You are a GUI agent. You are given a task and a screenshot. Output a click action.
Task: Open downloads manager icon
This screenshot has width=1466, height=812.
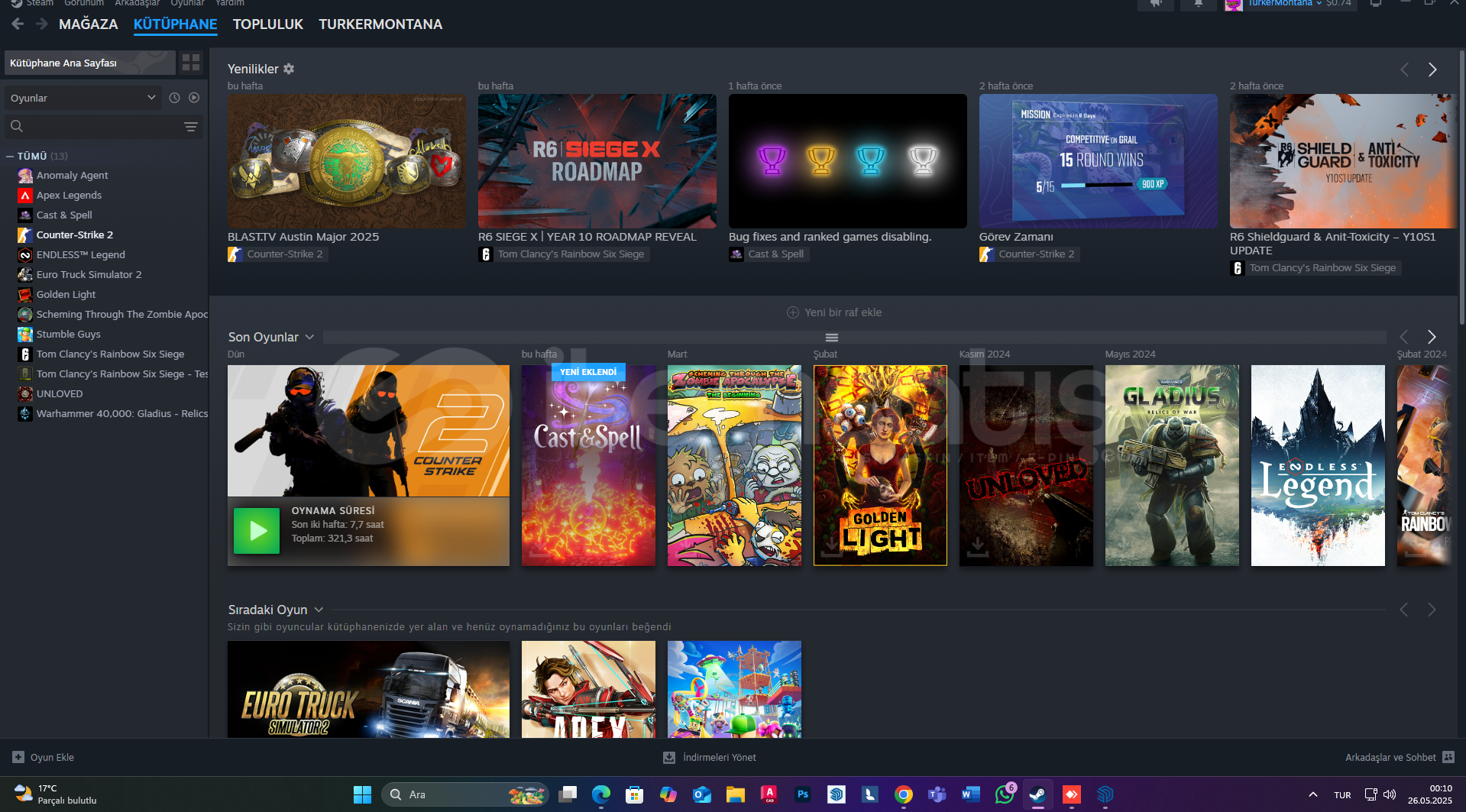(669, 757)
